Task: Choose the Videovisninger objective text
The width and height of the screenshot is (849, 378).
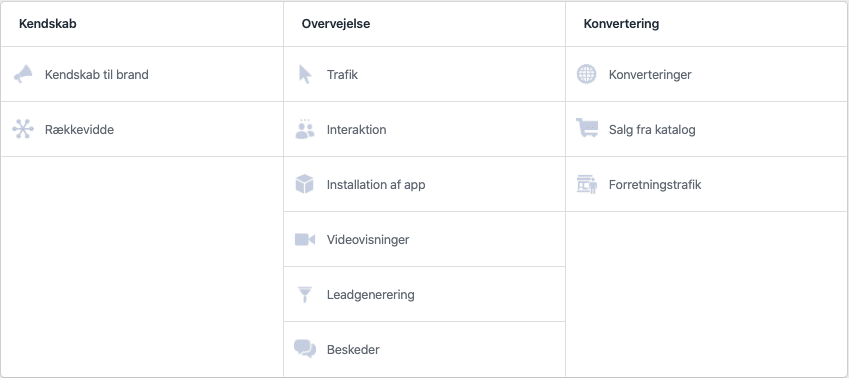Action: (368, 239)
